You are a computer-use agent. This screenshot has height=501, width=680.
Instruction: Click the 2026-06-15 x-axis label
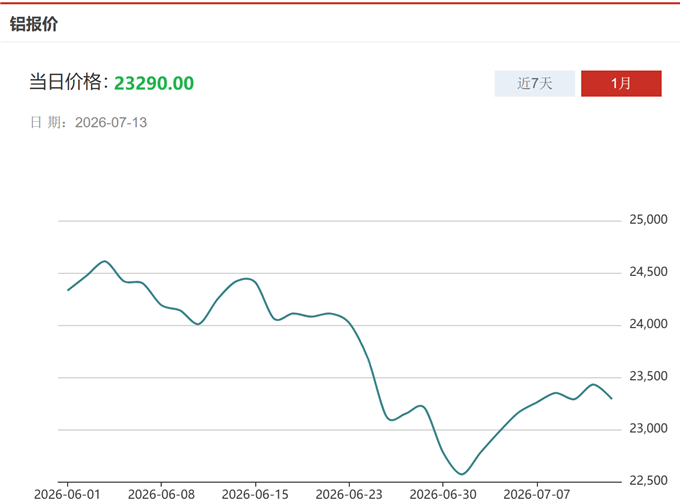pos(255,494)
